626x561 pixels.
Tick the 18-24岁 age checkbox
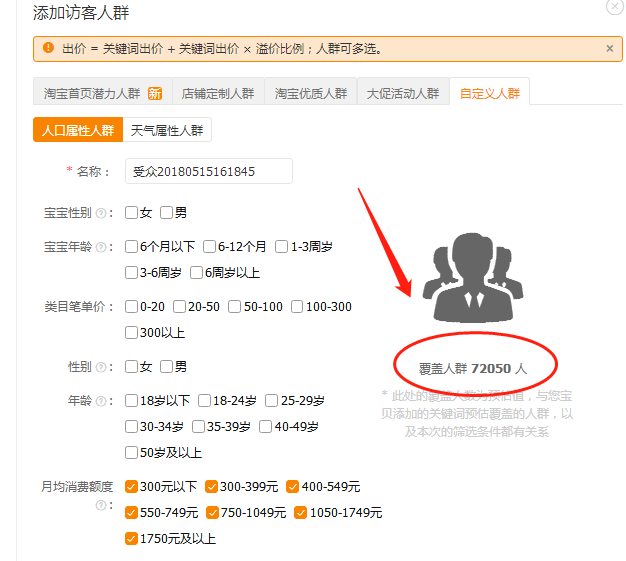pyautogui.click(x=204, y=401)
